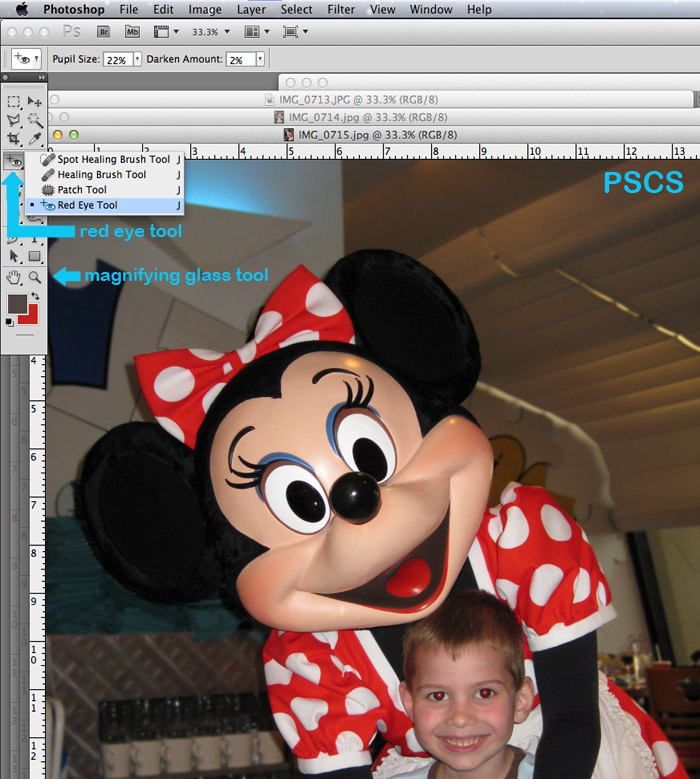Select the Crop tool
Viewport: 700px width, 779px height.
pyautogui.click(x=13, y=139)
